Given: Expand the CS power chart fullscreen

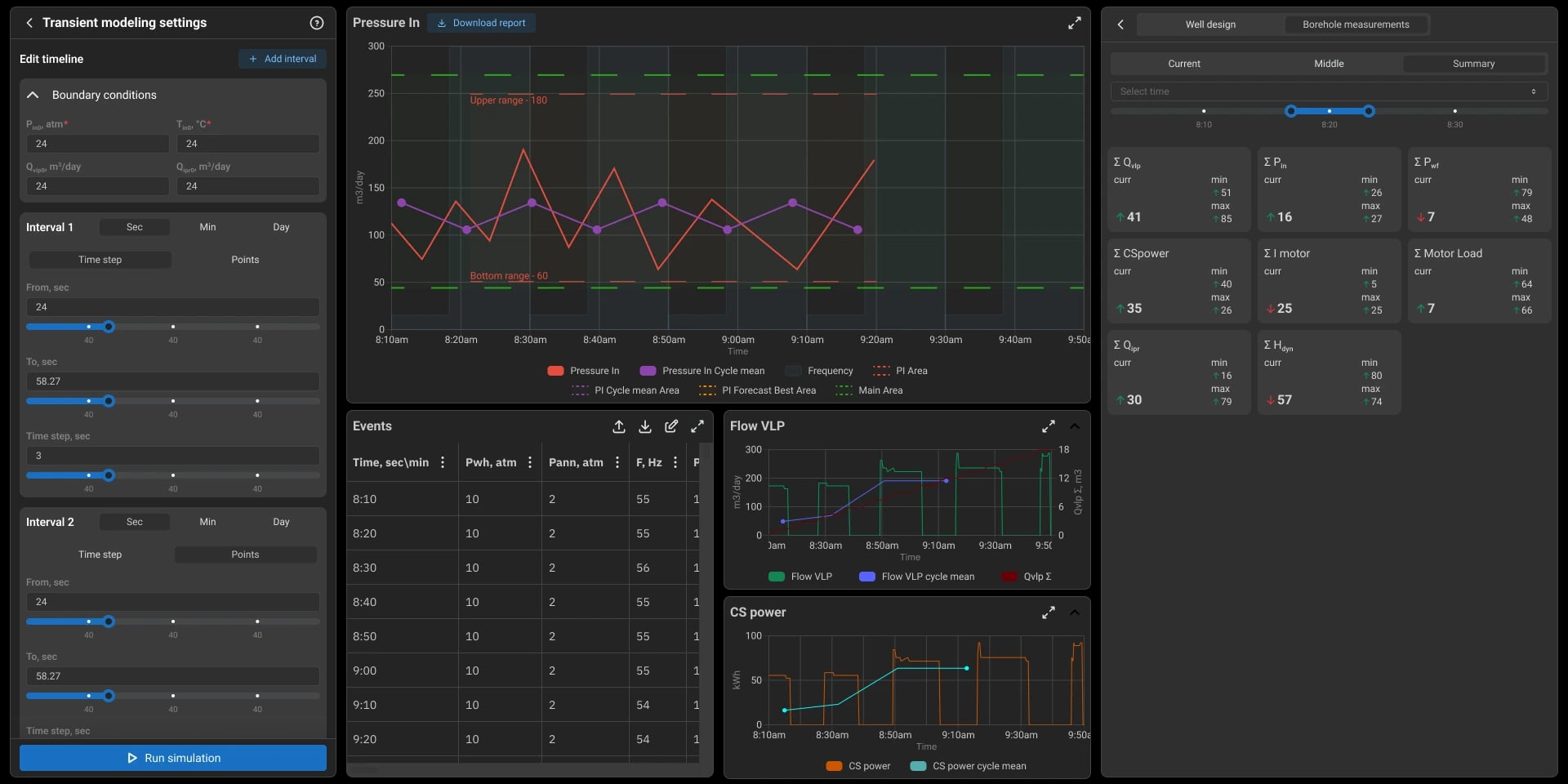Looking at the screenshot, I should (x=1049, y=612).
